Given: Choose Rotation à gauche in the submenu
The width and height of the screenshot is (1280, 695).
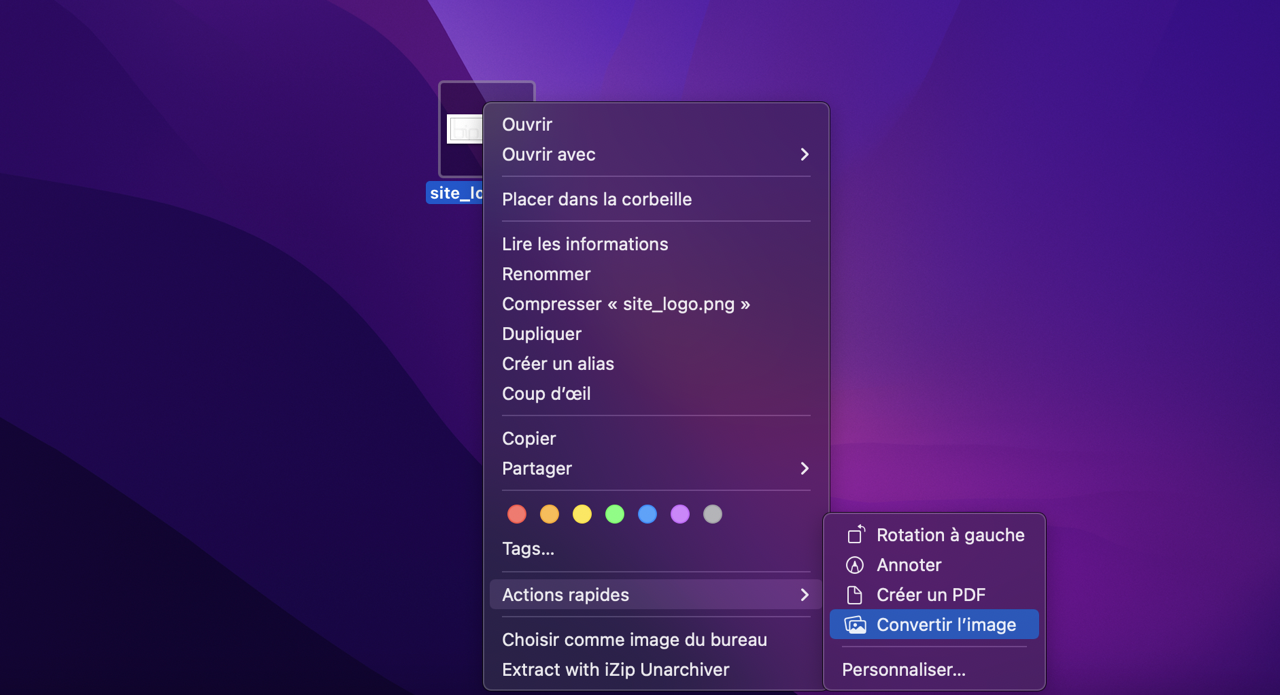Looking at the screenshot, I should point(934,535).
